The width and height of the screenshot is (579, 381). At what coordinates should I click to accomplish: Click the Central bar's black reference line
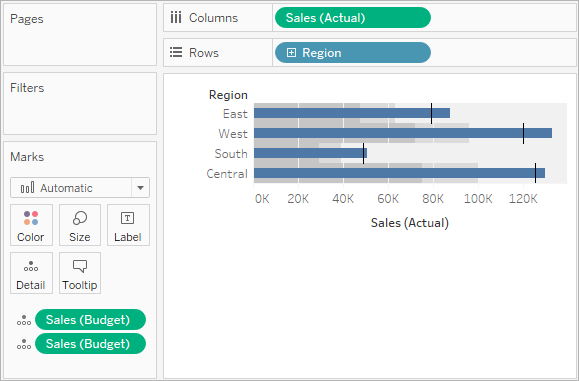[535, 173]
